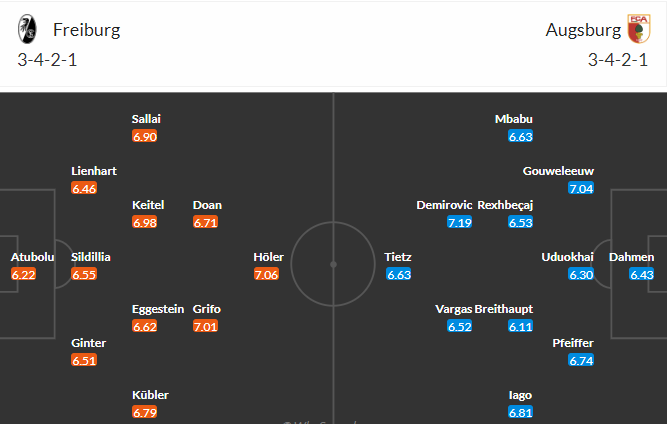The height and width of the screenshot is (424, 668).
Task: Choose player Doan on the pitch
Action: 207,205
